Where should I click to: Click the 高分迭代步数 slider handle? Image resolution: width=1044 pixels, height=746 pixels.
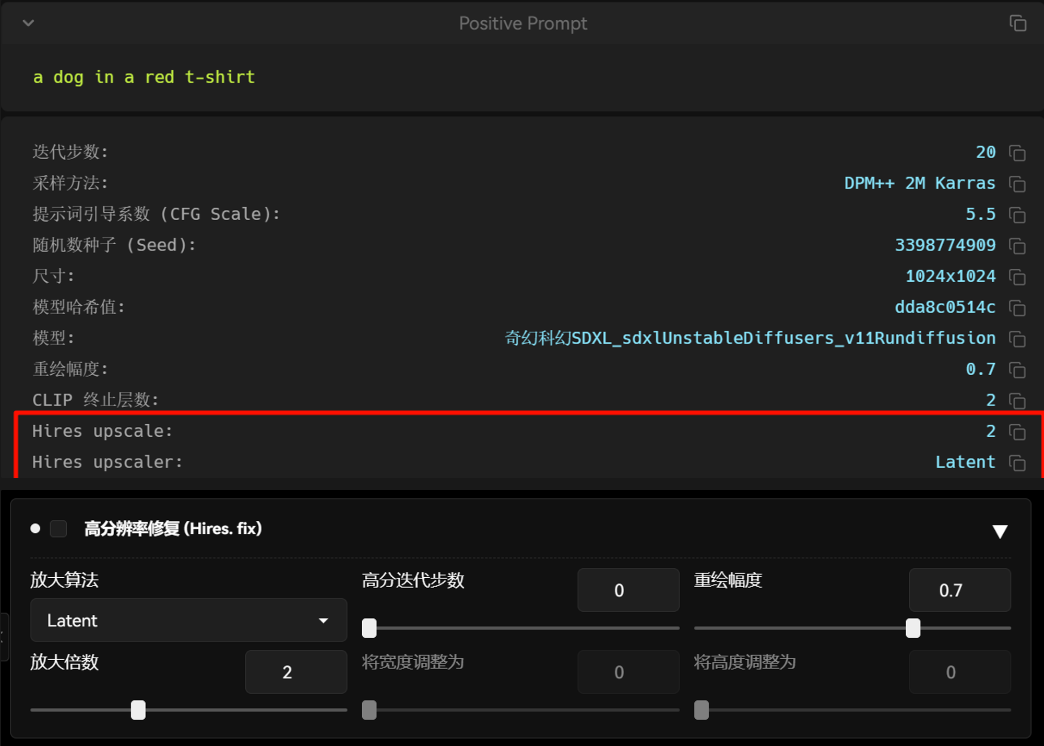point(369,628)
